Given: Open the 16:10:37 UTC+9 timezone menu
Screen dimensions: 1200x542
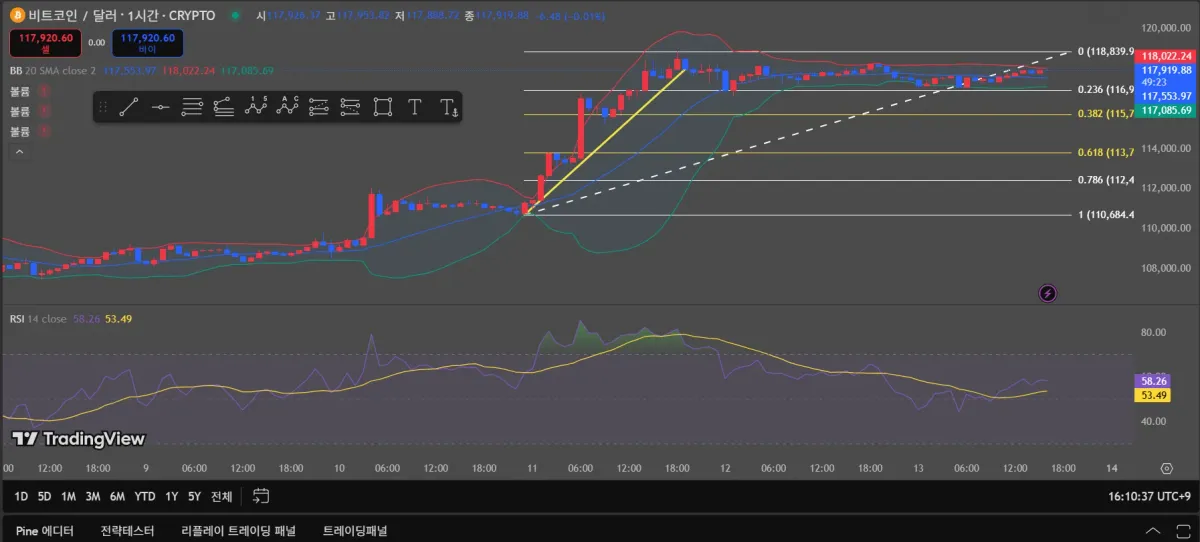Looking at the screenshot, I should coord(1149,496).
